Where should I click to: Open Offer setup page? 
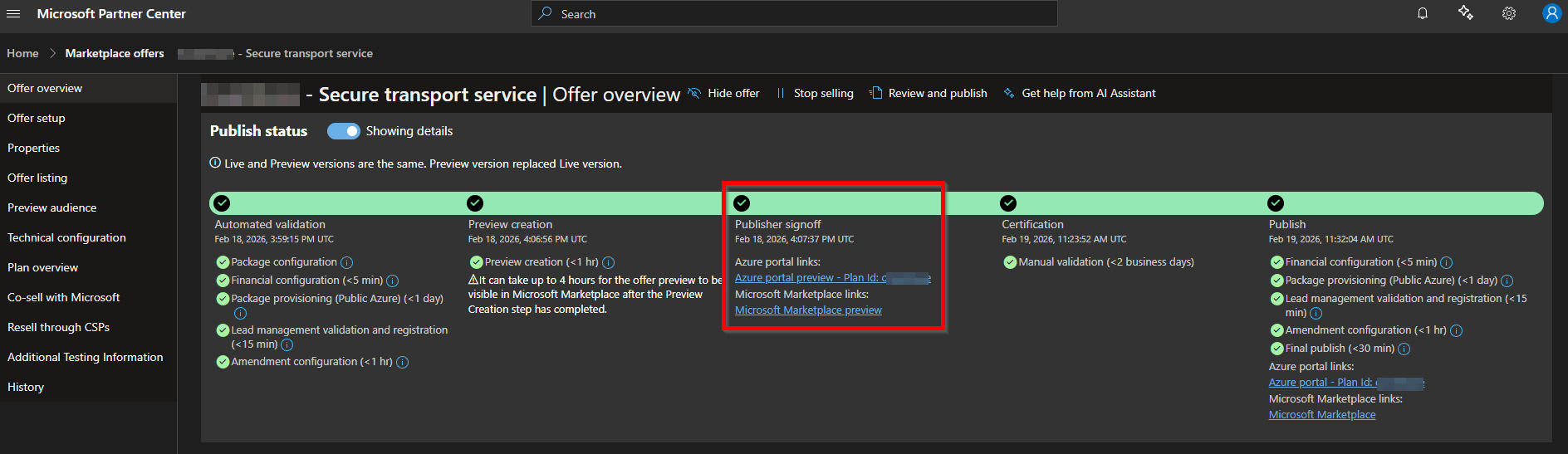[88, 118]
